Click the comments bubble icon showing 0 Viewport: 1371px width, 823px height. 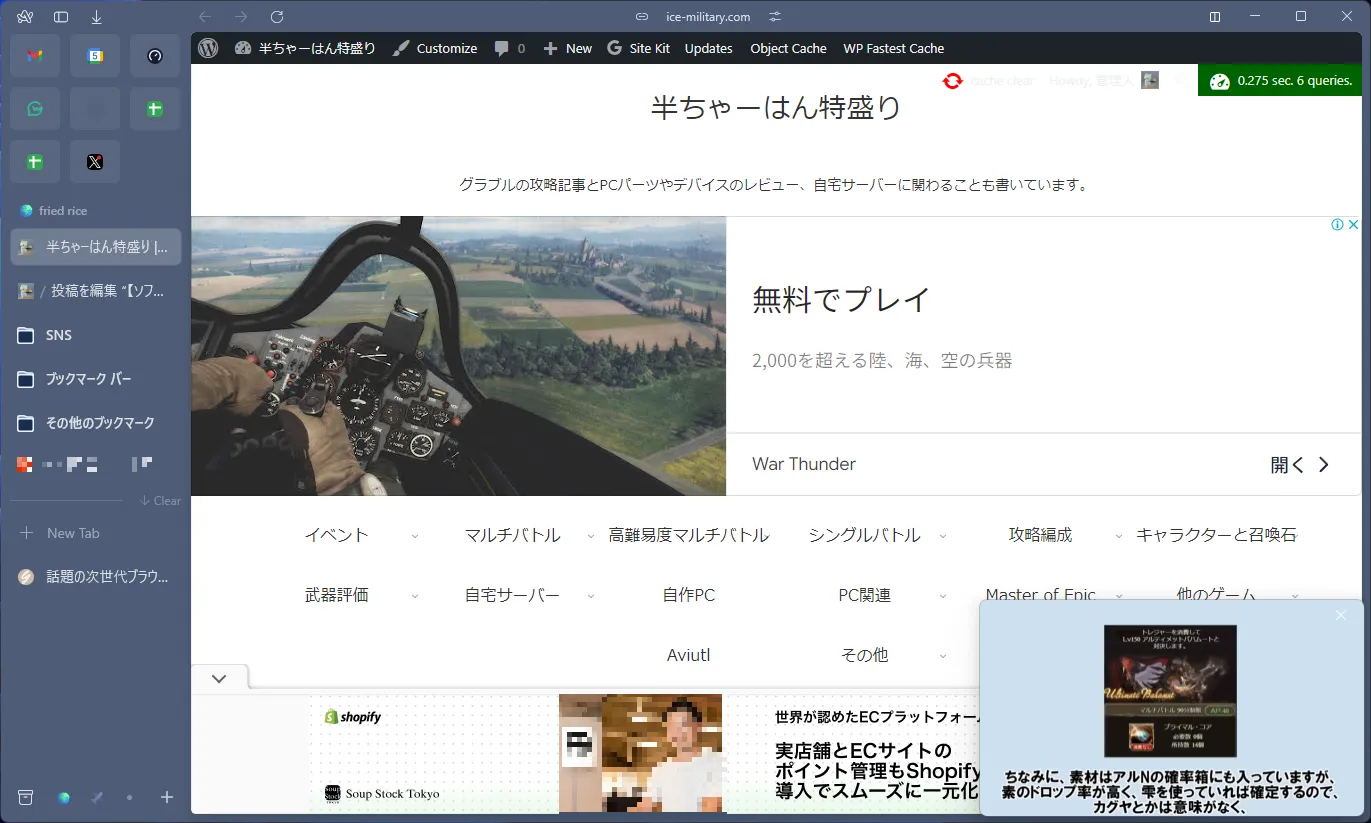[x=509, y=48]
